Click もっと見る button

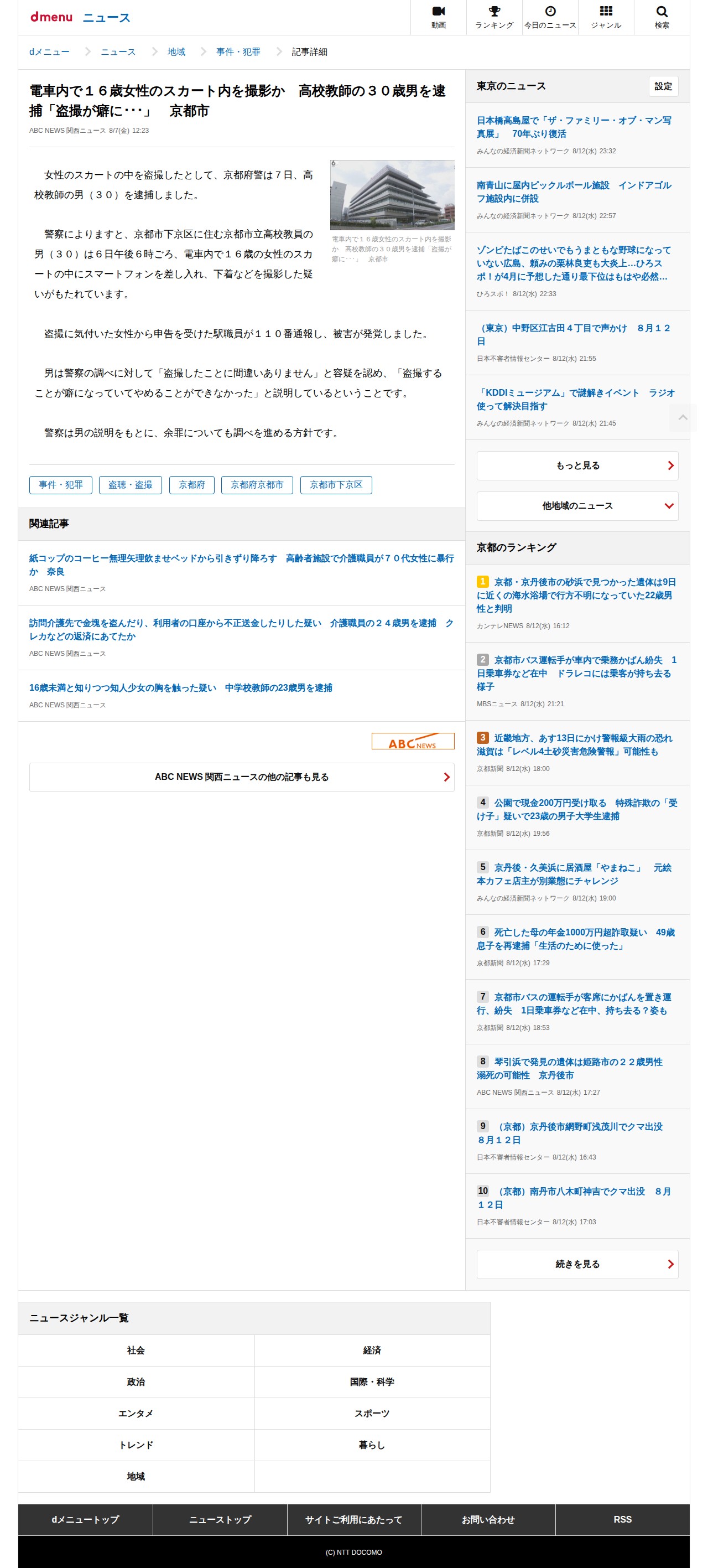(577, 465)
